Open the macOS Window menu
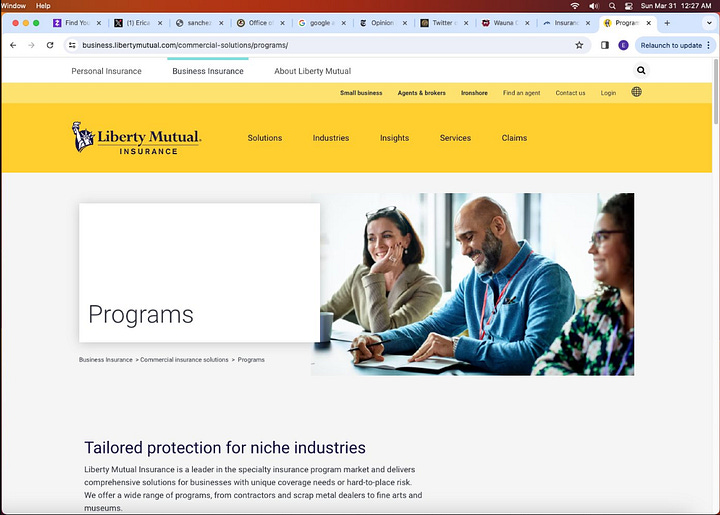This screenshot has height=515, width=720. point(13,6)
